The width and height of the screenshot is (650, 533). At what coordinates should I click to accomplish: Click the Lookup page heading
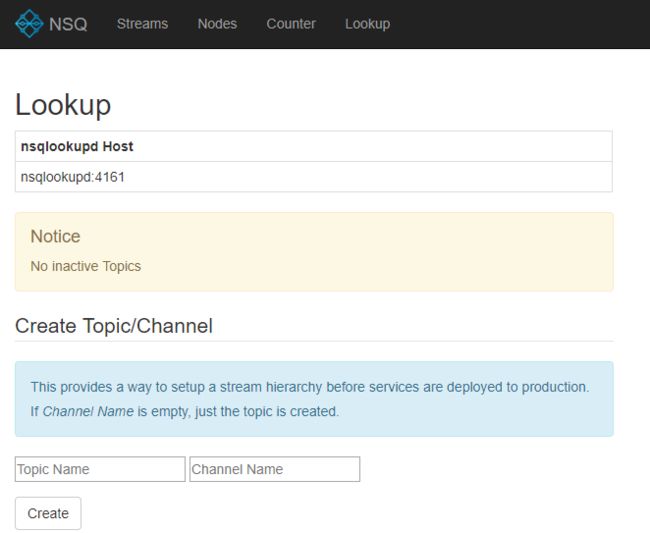click(x=63, y=104)
